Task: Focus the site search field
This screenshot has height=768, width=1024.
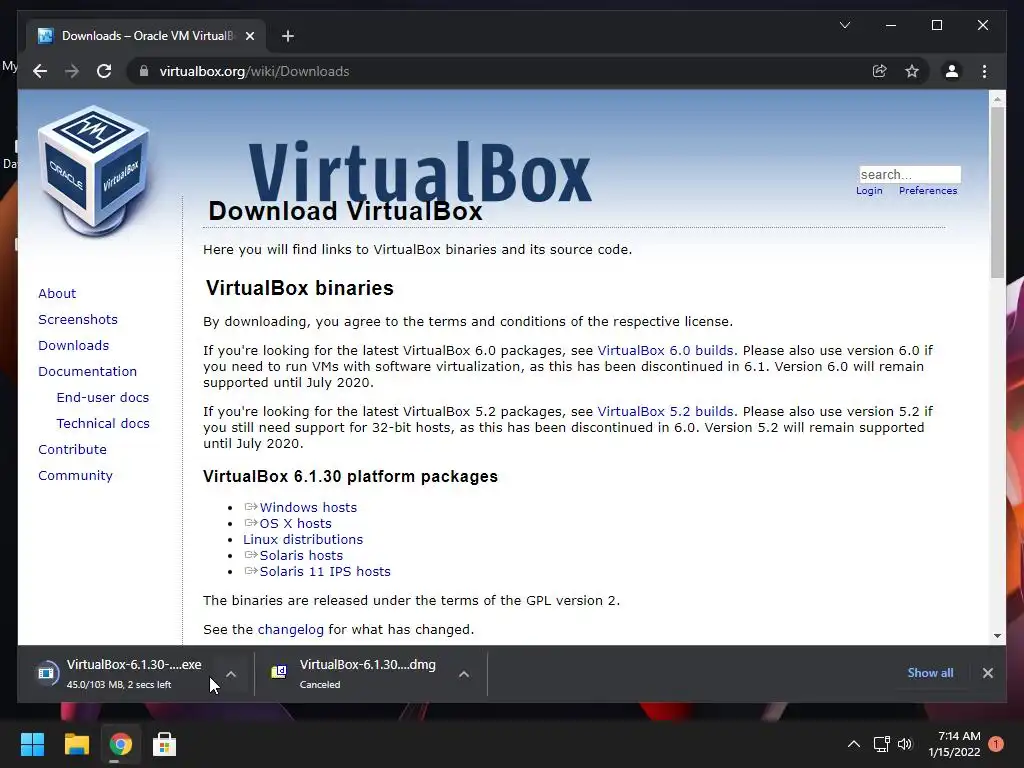Action: [910, 174]
